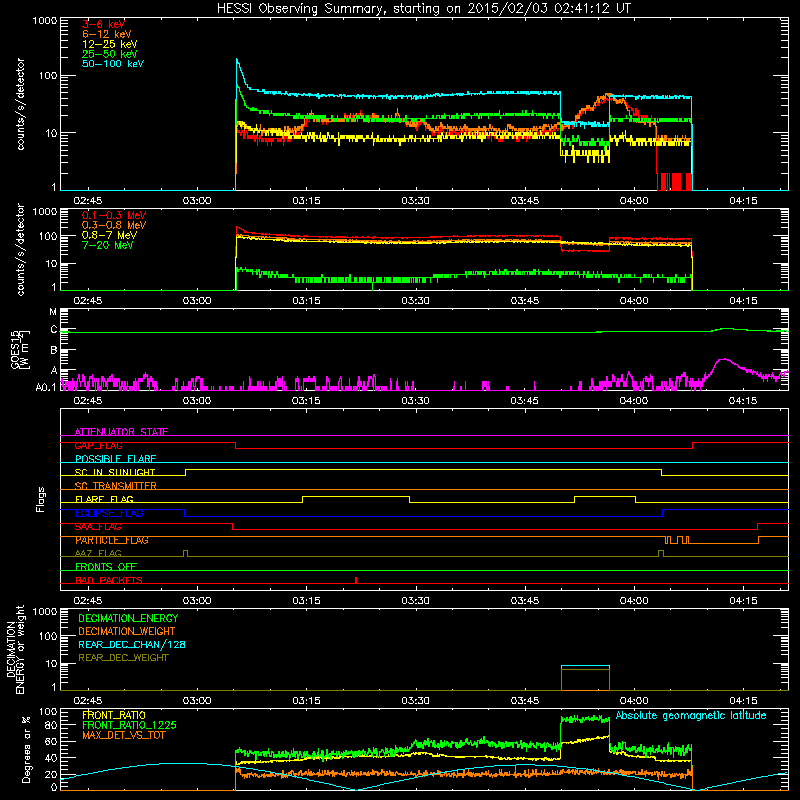Click the MAX_DET_VS_TOT legend label
The height and width of the screenshot is (800, 800).
click(123, 735)
